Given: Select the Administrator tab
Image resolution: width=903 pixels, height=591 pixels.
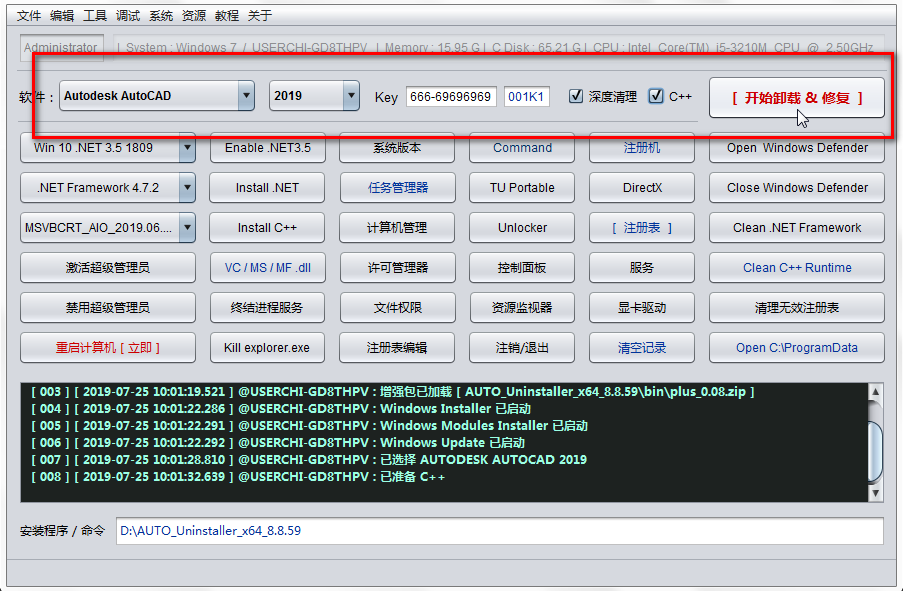Looking at the screenshot, I should pos(61,47).
